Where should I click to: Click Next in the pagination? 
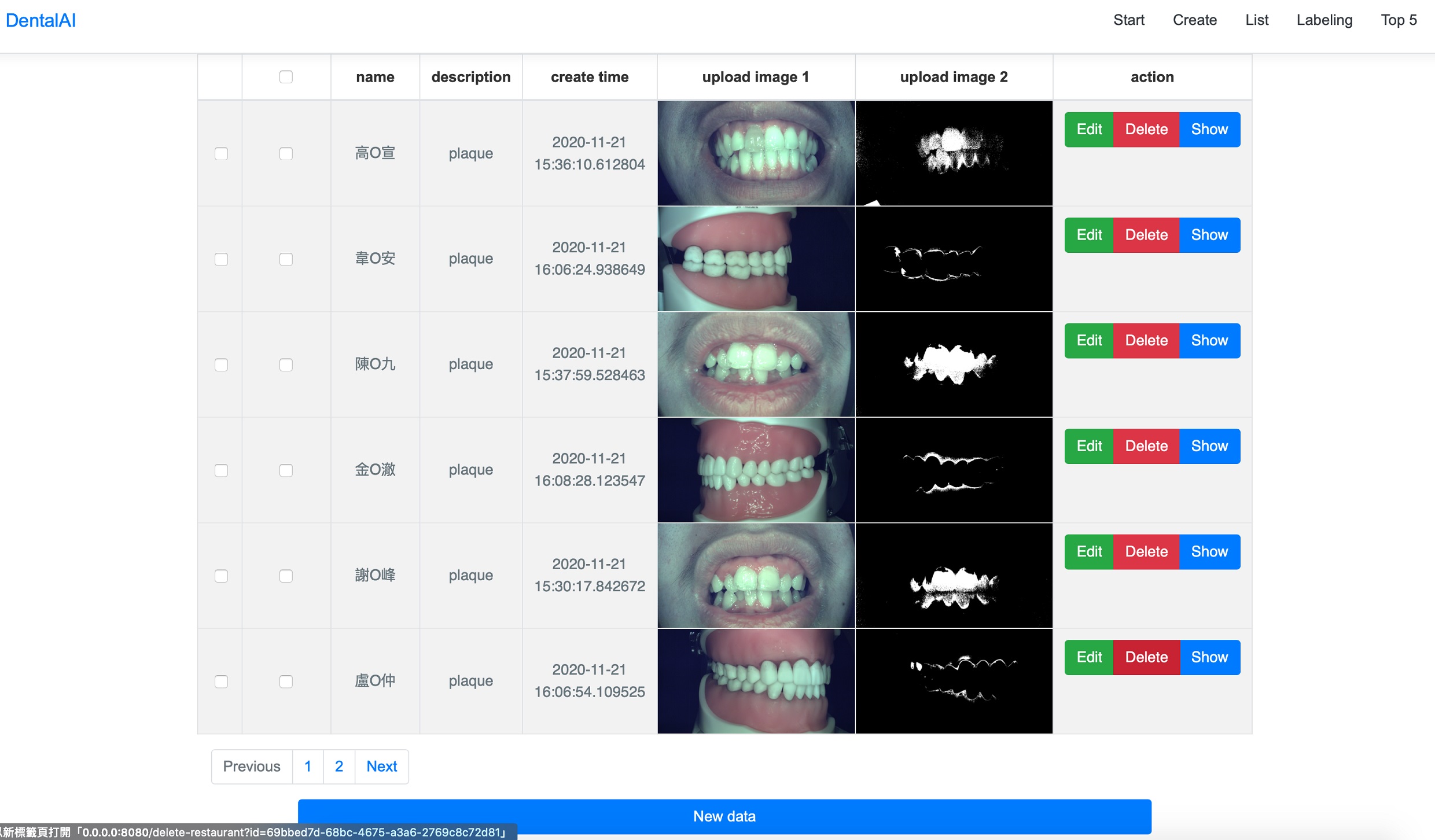381,767
